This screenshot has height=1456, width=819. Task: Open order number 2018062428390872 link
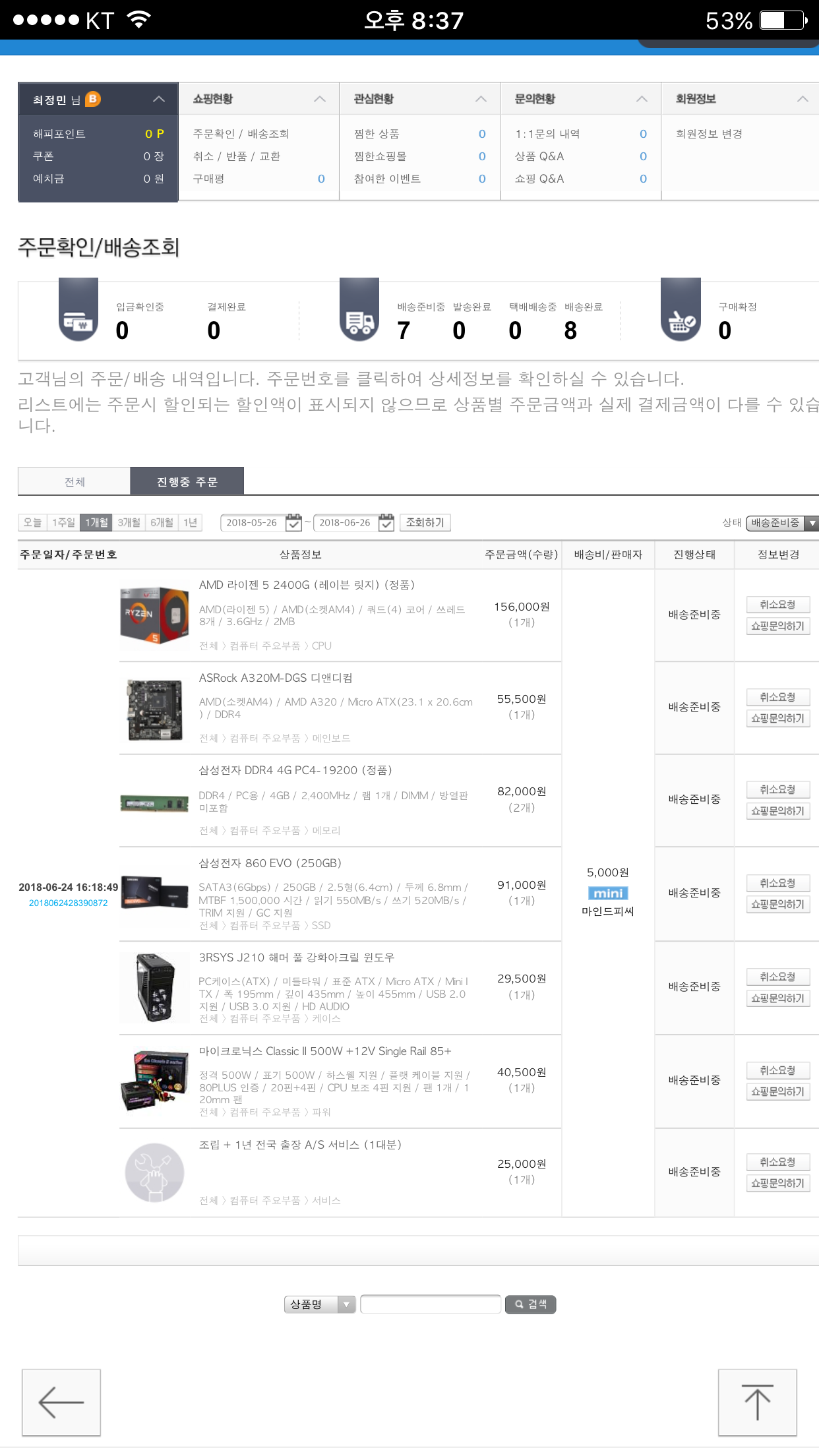pyautogui.click(x=69, y=903)
